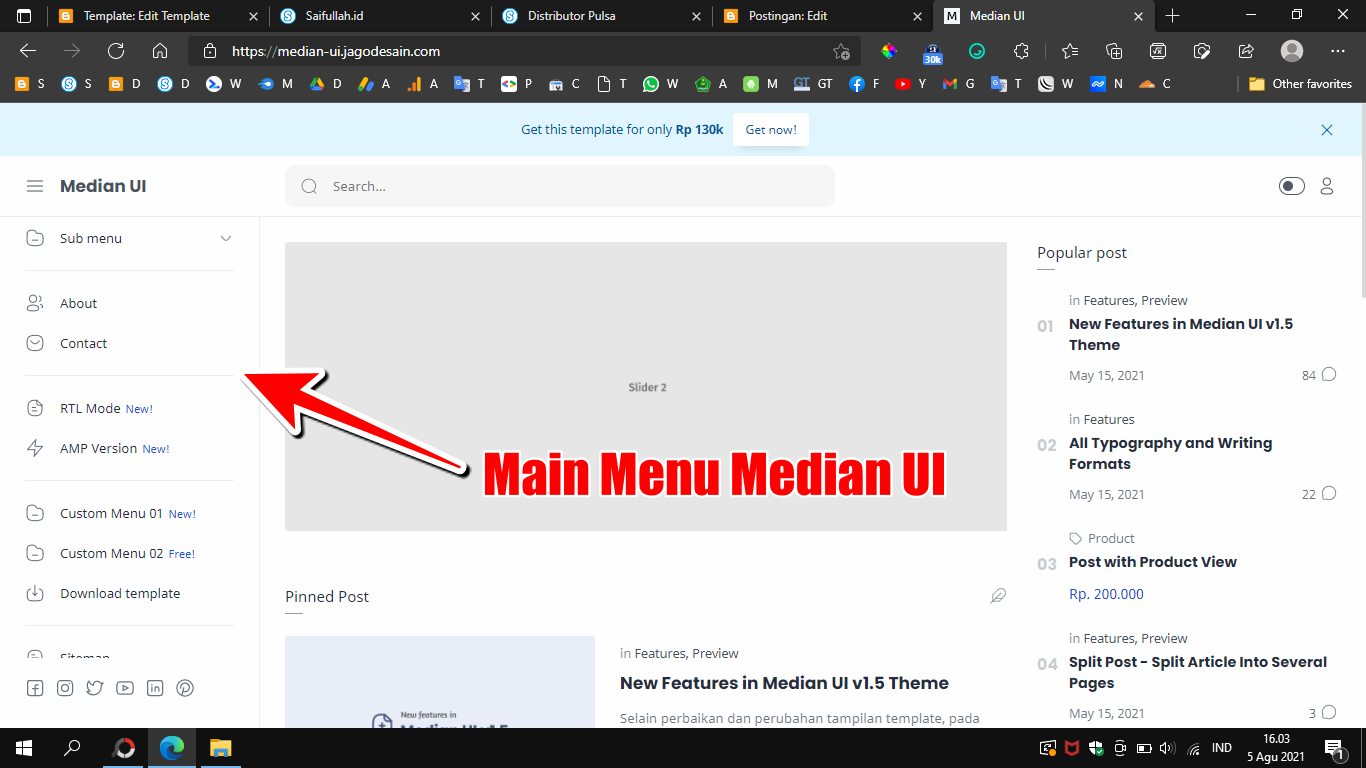
Task: Add this page to favorites star
Action: click(842, 51)
